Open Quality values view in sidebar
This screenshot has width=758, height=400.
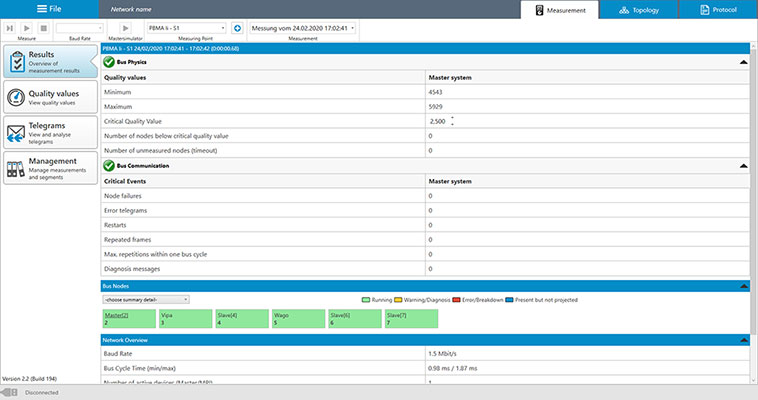50,97
